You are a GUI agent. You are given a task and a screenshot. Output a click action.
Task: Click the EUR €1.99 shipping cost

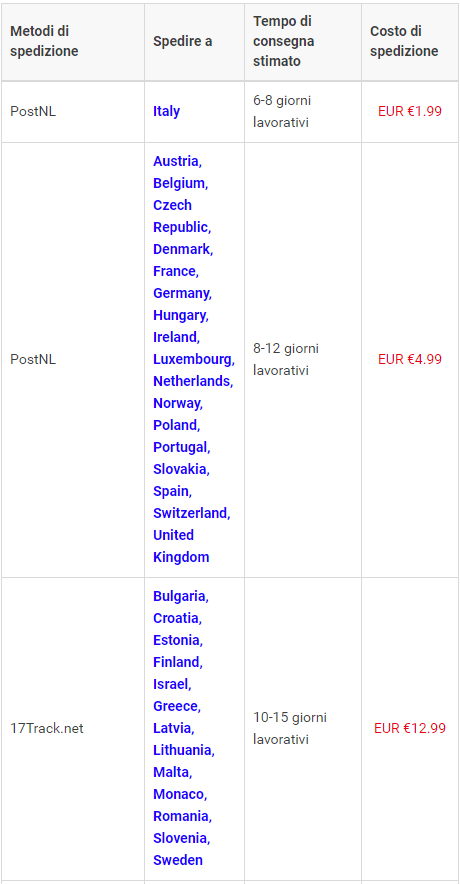click(x=410, y=111)
